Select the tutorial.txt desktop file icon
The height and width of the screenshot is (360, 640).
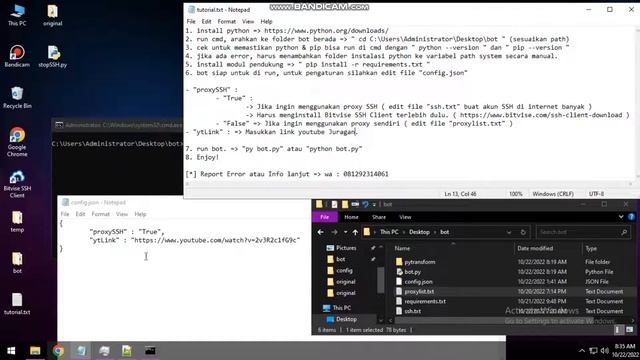point(17,304)
